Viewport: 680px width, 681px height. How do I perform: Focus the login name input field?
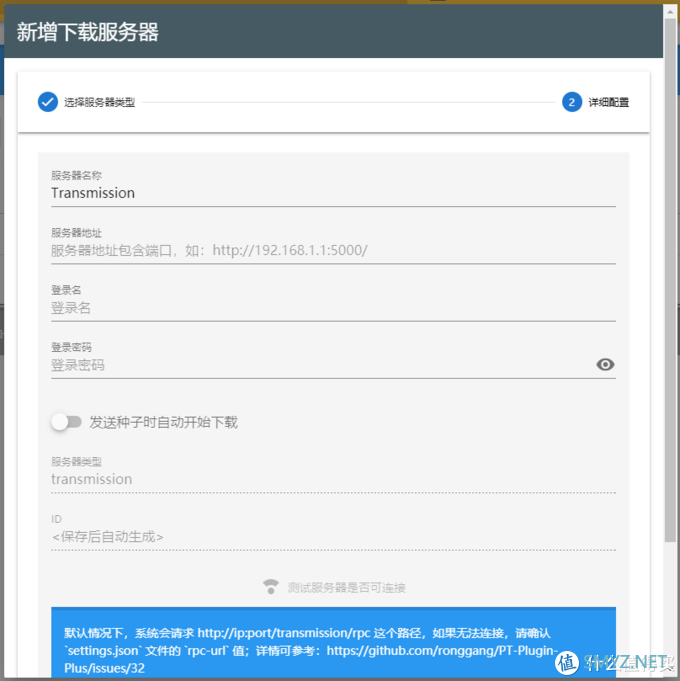[333, 308]
